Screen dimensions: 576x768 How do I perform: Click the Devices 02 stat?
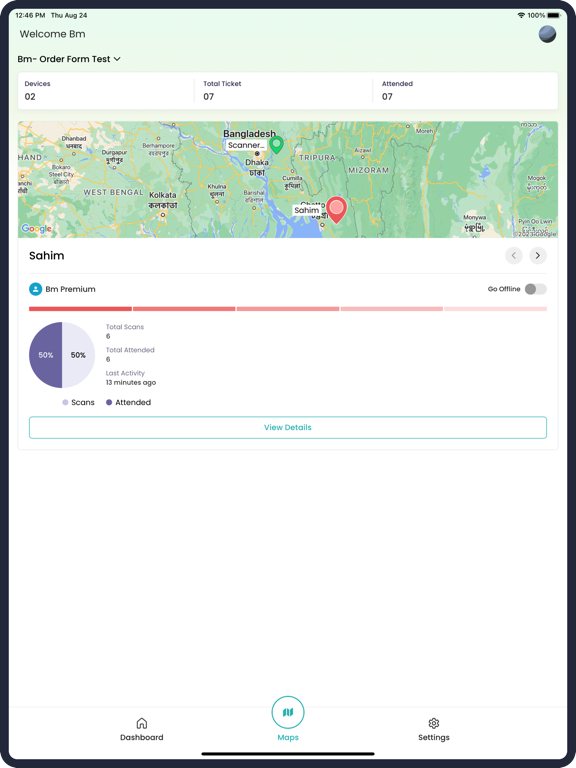coord(37,91)
